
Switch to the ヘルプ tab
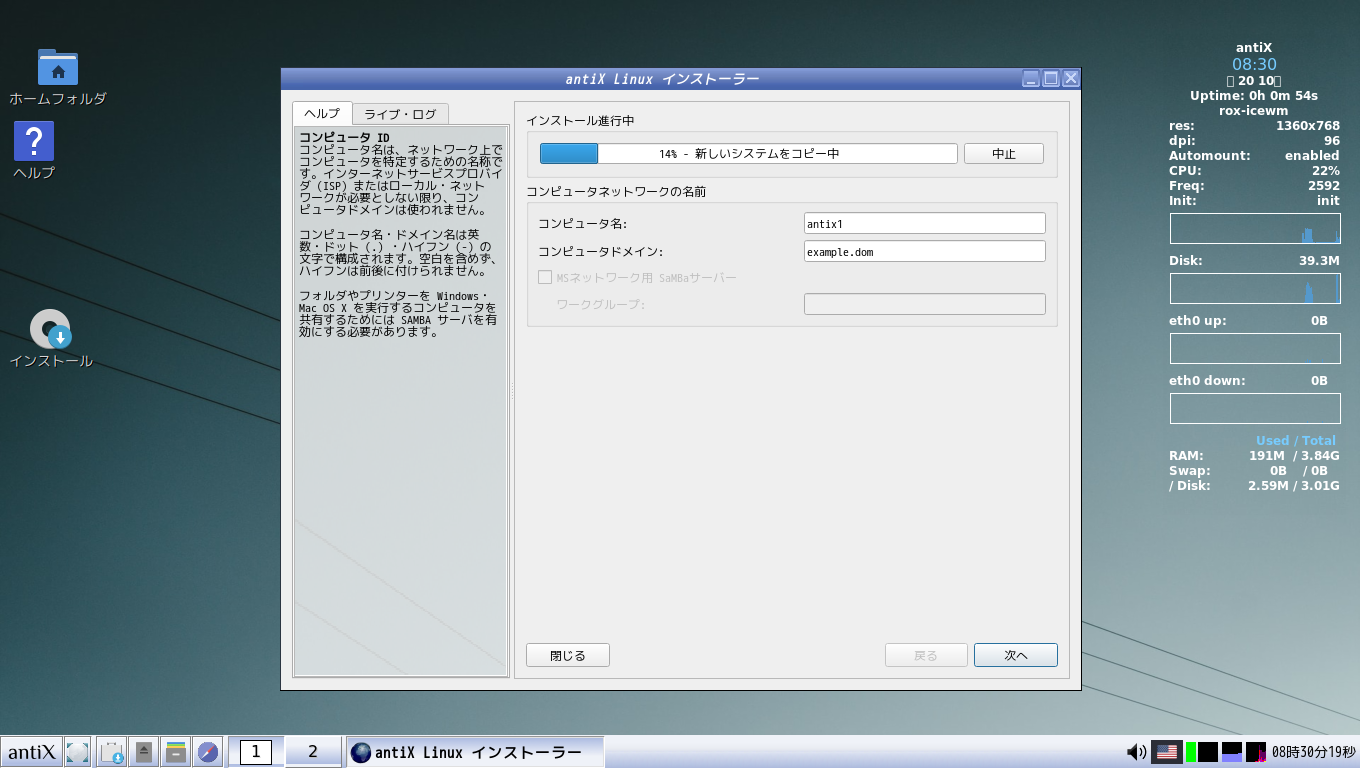322,113
